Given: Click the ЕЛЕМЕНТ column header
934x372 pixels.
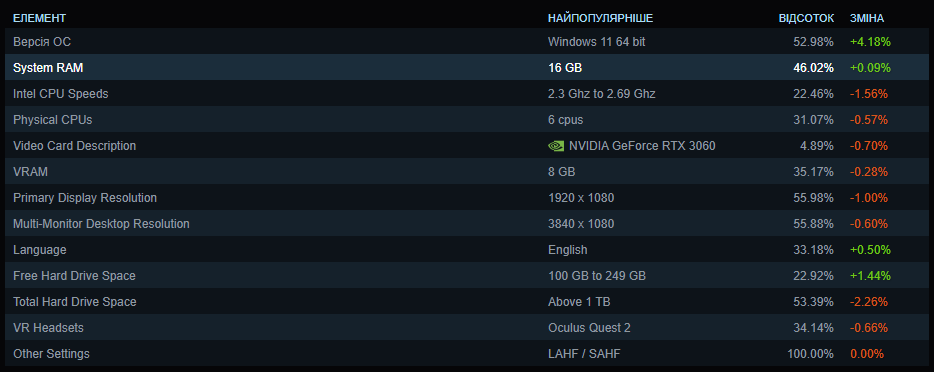Looking at the screenshot, I should (x=39, y=18).
